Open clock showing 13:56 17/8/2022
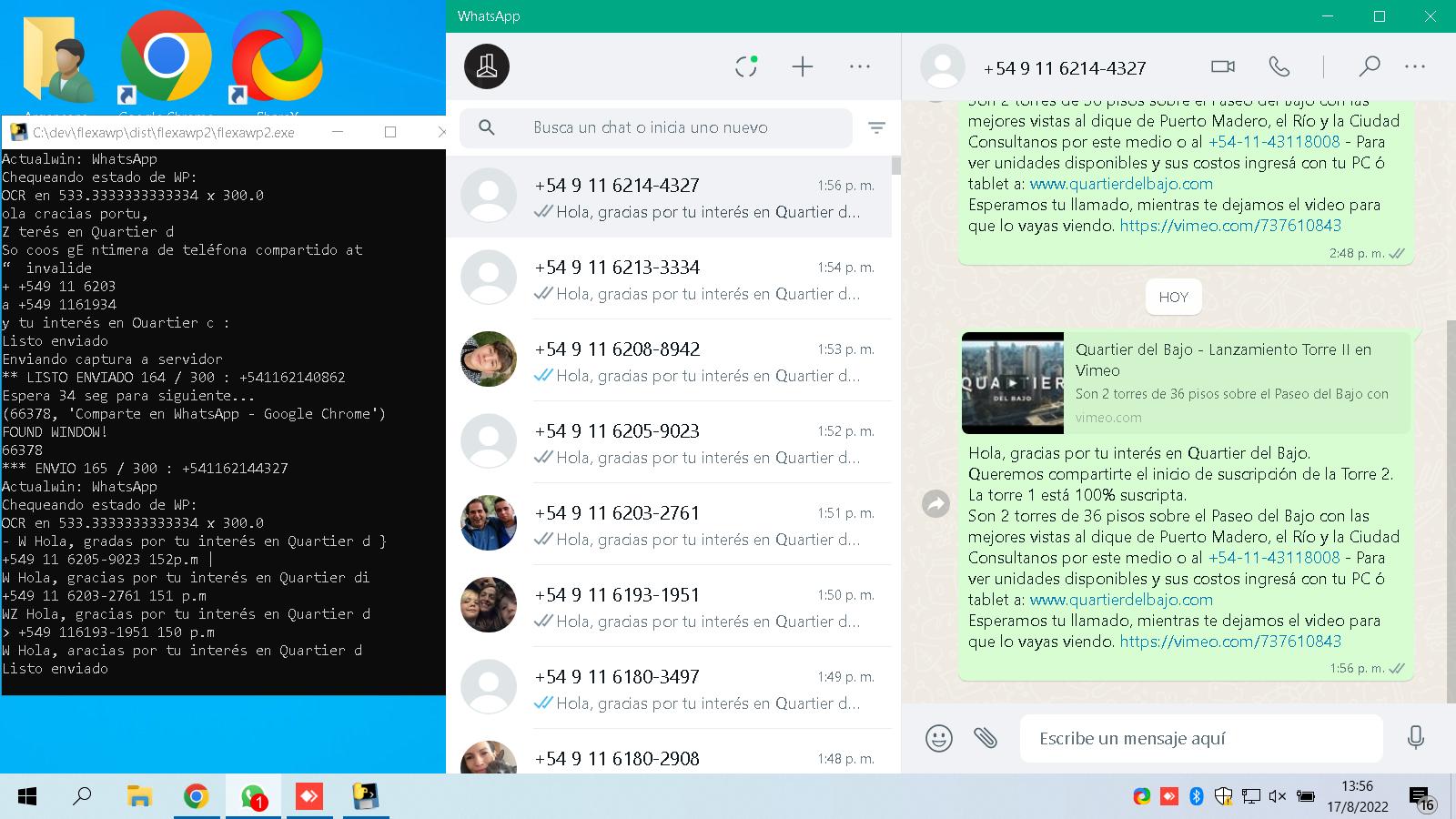This screenshot has width=1456, height=819. (1357, 796)
